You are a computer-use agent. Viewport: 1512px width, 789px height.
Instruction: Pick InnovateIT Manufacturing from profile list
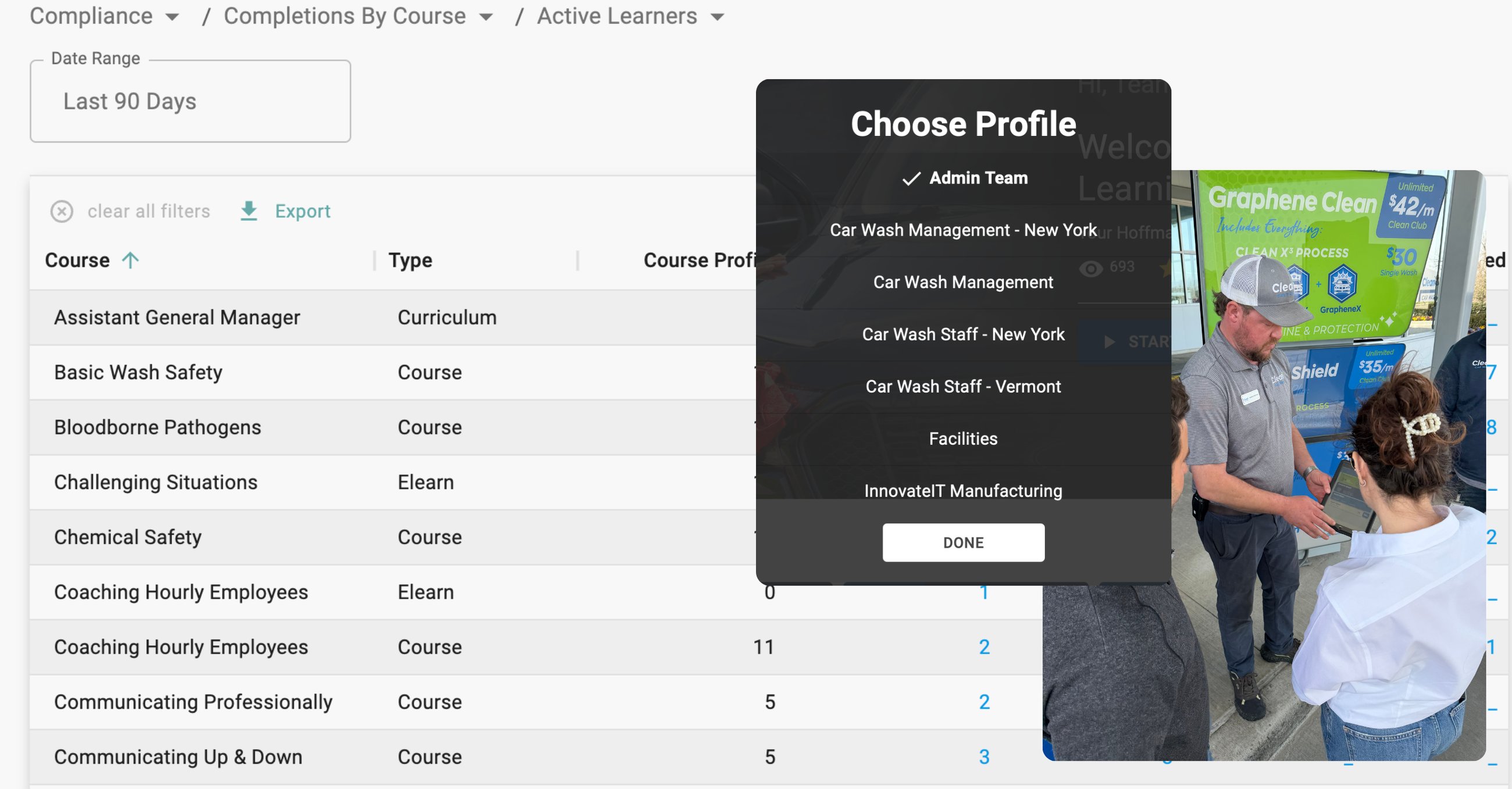point(962,490)
